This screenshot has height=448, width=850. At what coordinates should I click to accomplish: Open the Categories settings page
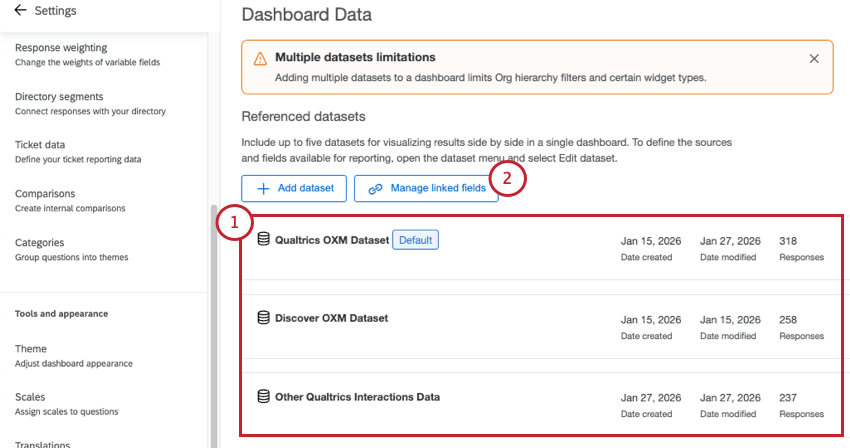(40, 242)
